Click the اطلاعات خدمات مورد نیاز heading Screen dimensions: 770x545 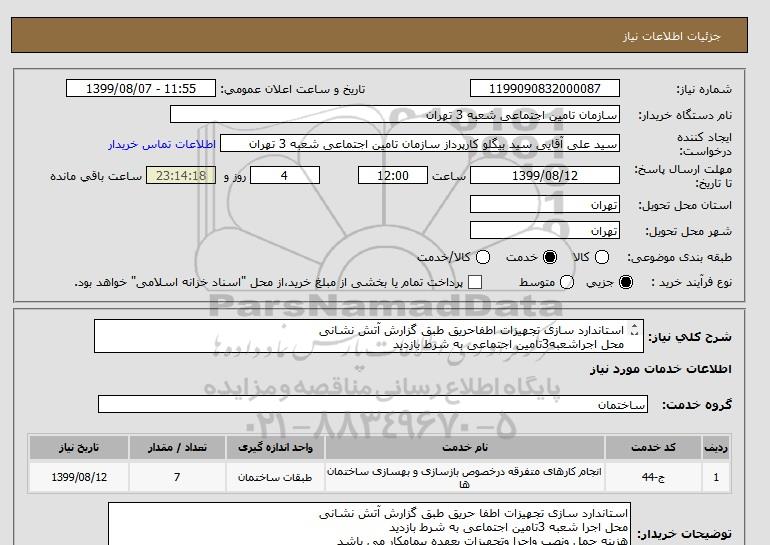(x=660, y=369)
